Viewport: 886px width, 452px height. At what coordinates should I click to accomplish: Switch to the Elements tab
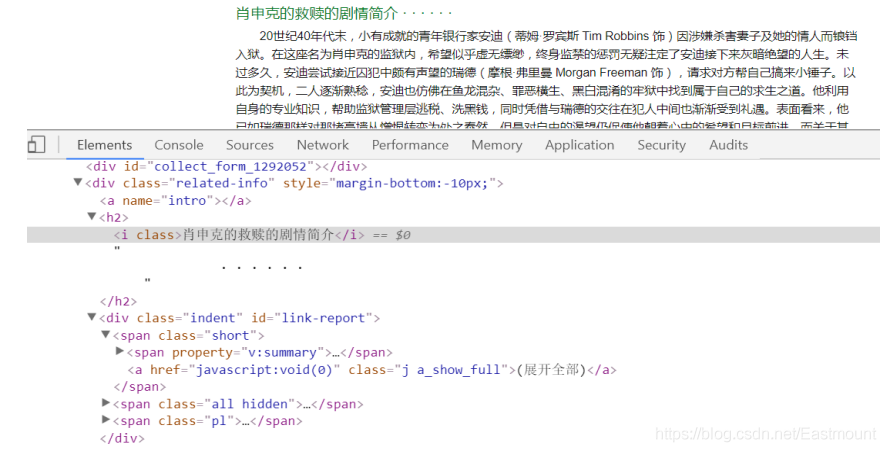(x=105, y=145)
